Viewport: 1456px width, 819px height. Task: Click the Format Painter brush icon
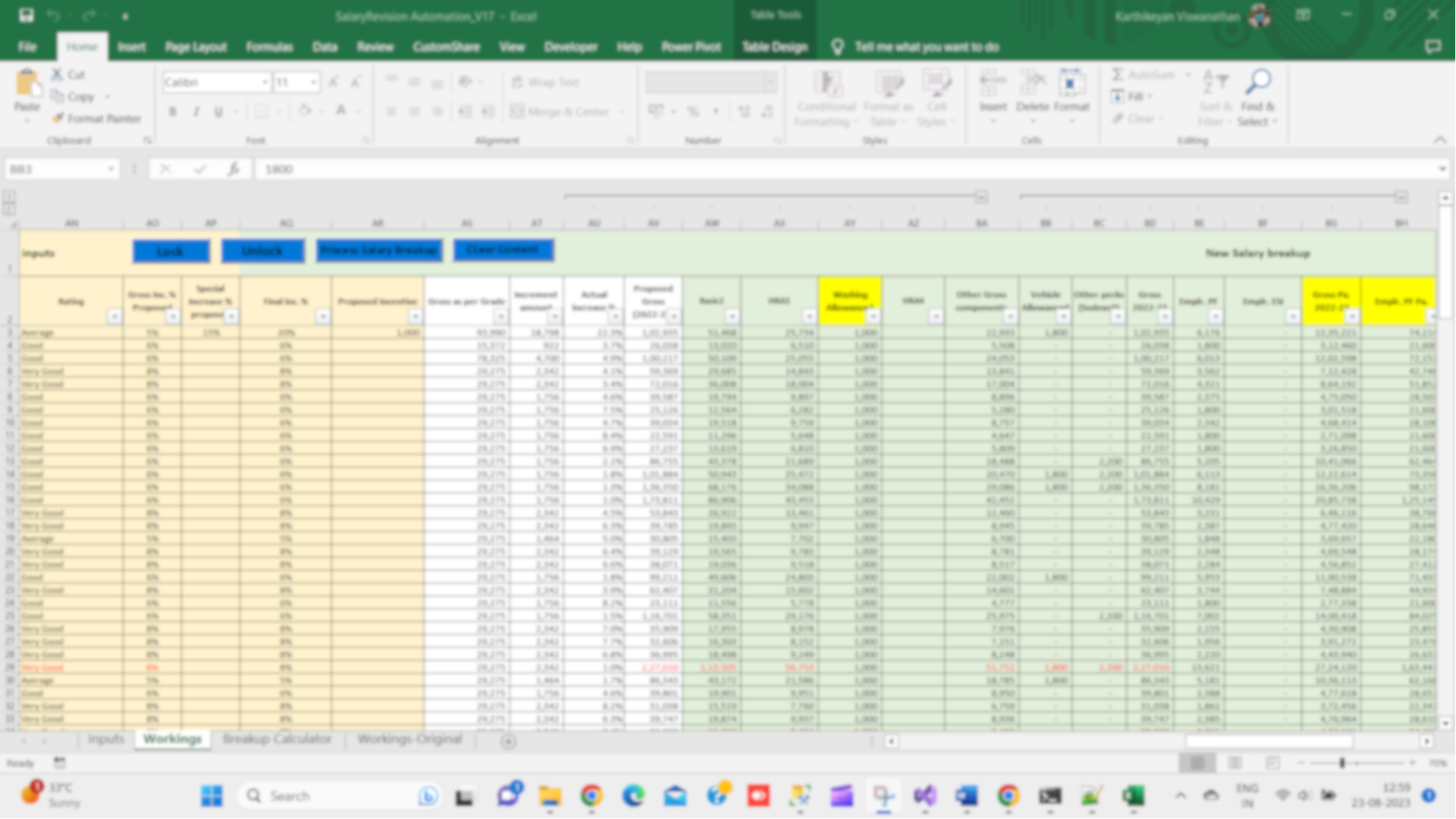pyautogui.click(x=58, y=118)
